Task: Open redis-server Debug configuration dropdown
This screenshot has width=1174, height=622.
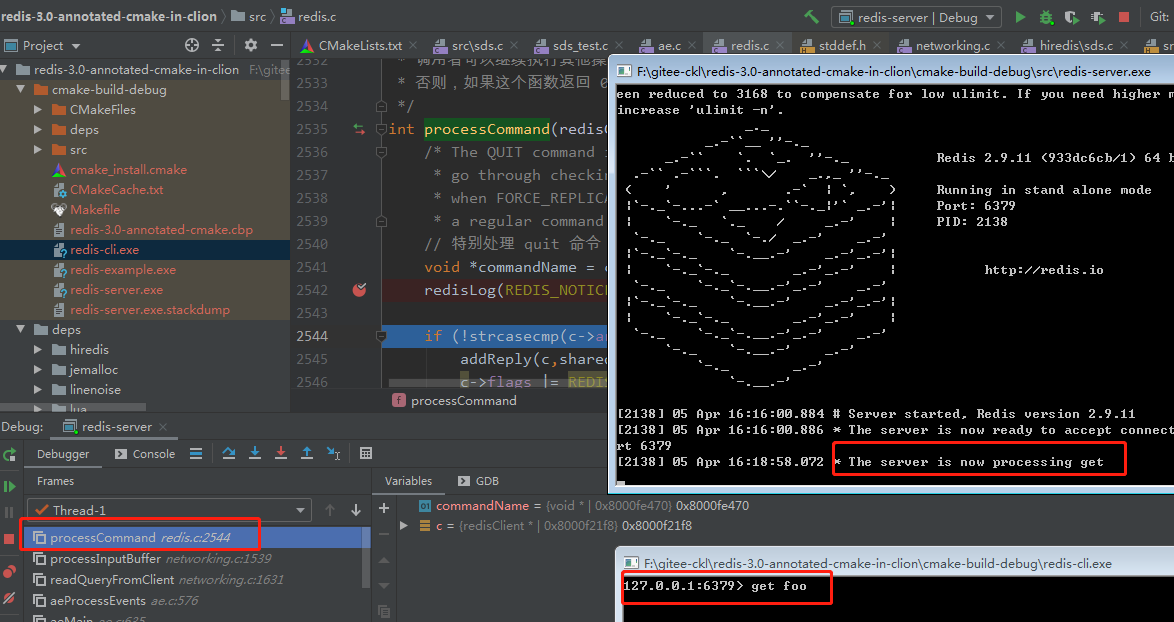Action: pyautogui.click(x=916, y=17)
